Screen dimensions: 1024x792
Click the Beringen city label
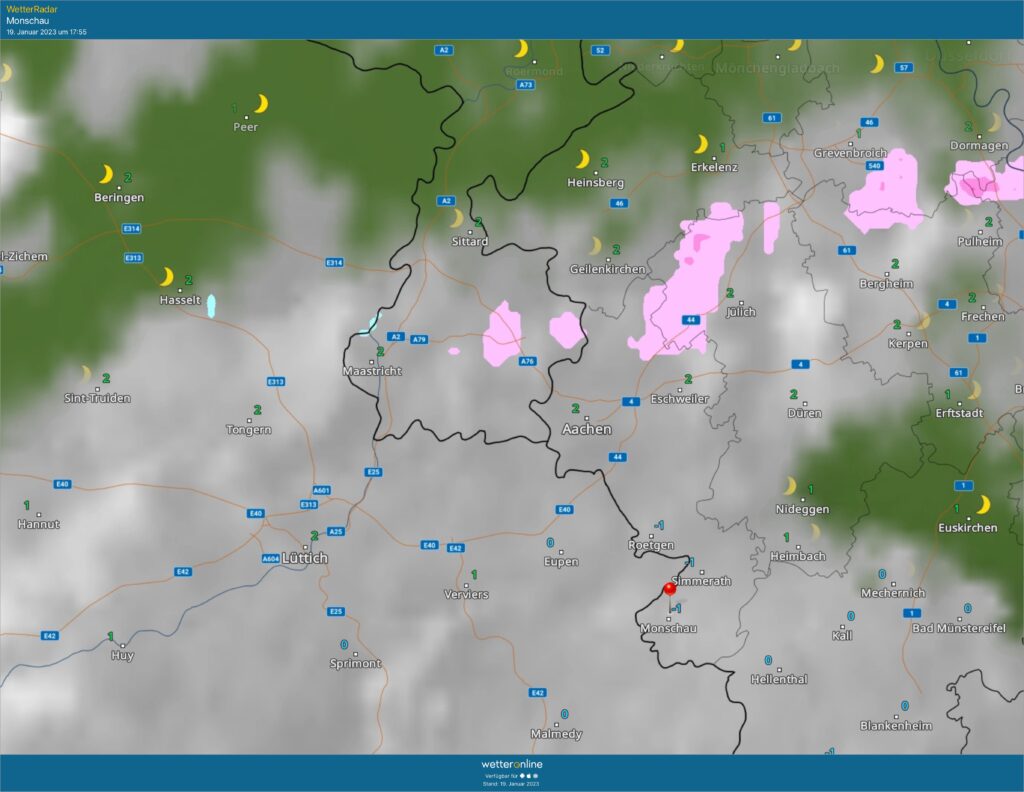[x=119, y=197]
